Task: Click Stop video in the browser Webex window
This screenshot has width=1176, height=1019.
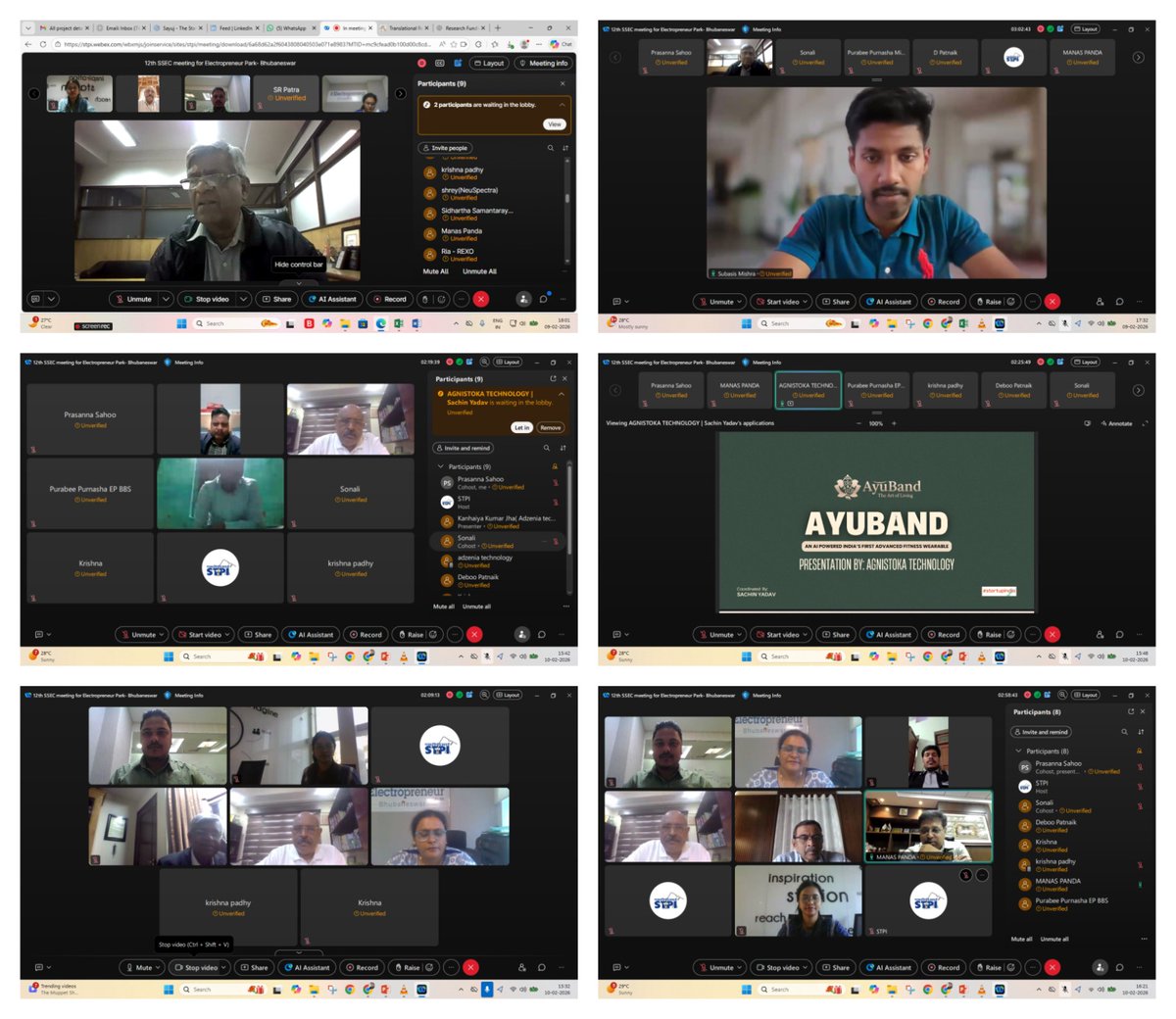Action: (x=207, y=299)
